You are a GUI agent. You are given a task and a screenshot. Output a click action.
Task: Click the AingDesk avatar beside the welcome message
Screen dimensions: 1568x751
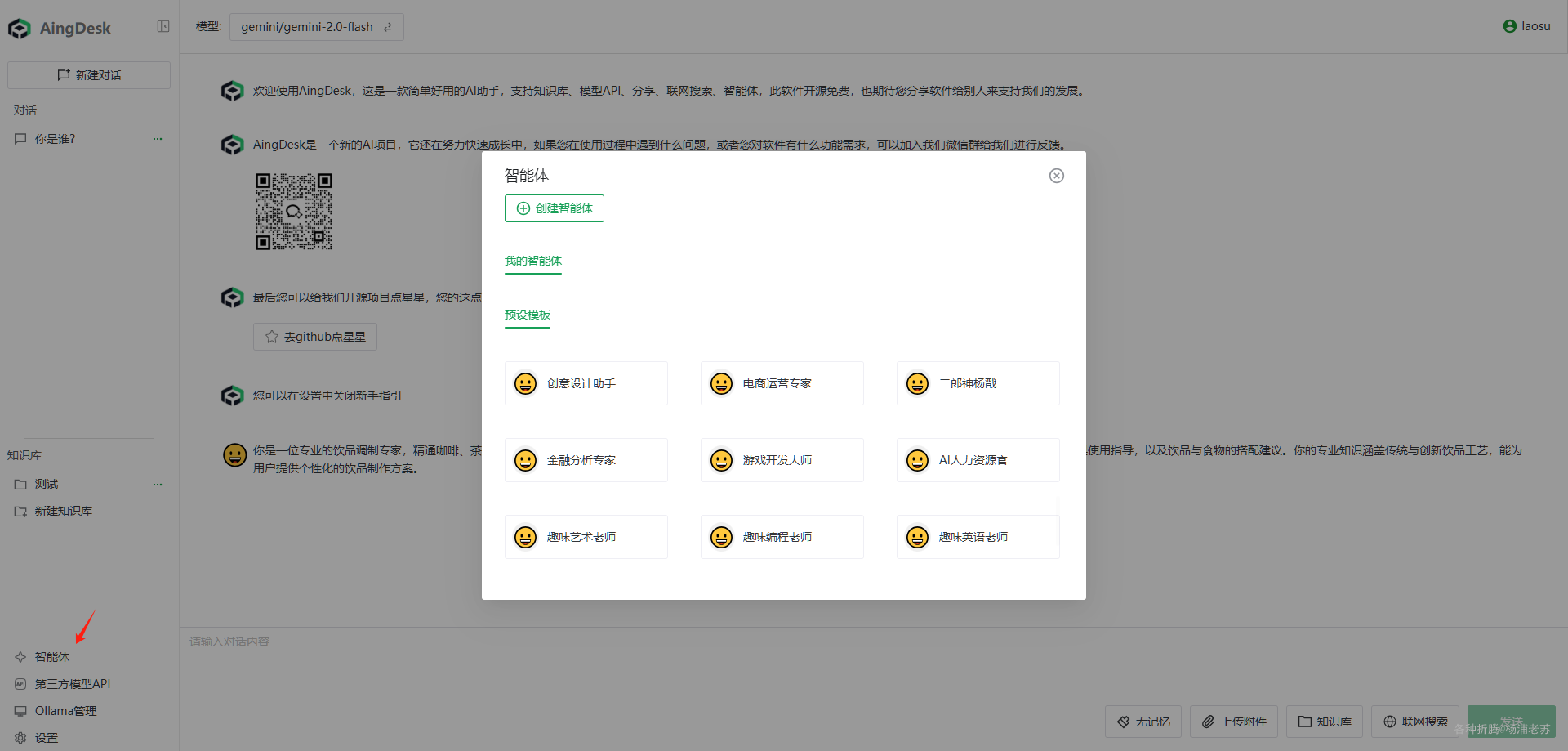[x=233, y=91]
